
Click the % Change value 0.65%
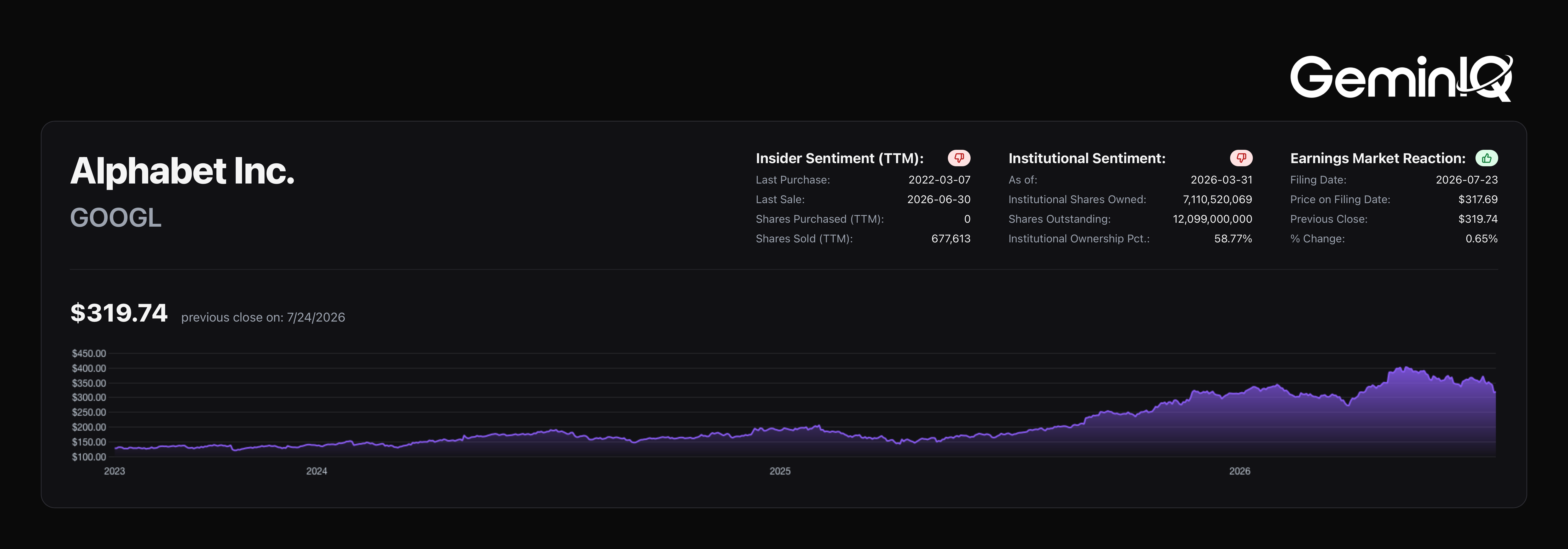[1481, 239]
